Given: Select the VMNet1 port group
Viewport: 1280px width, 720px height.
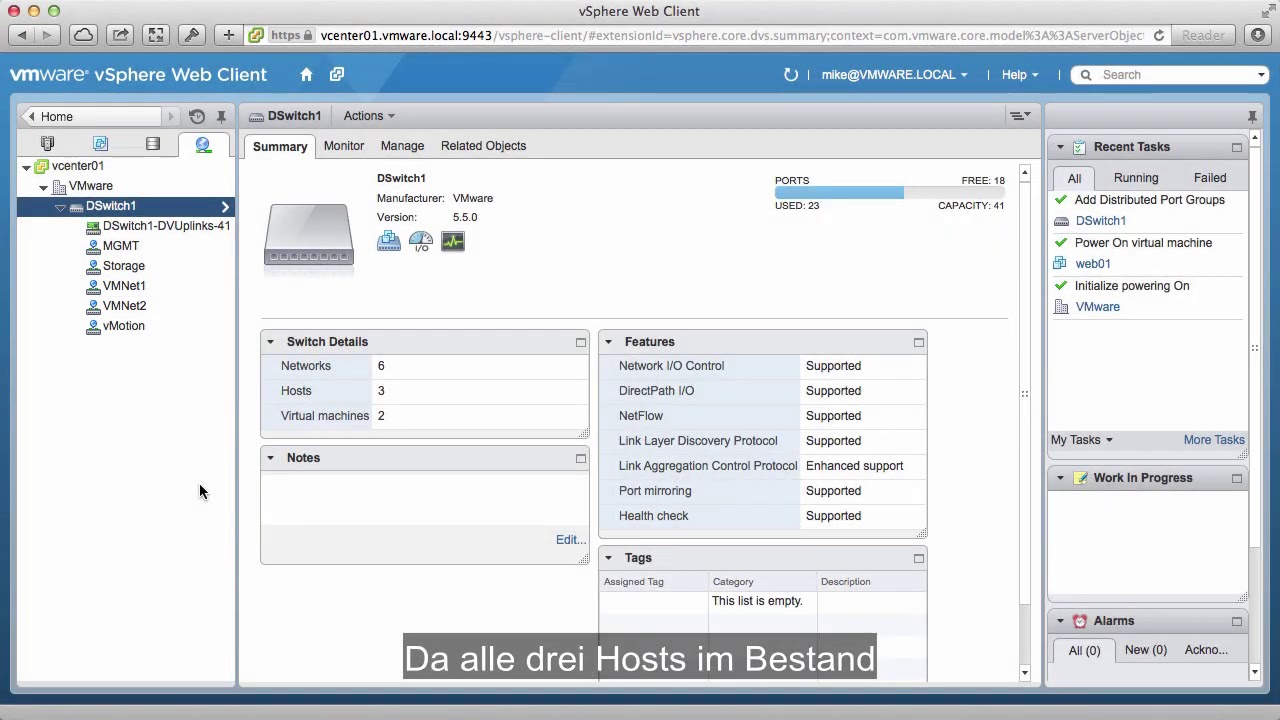Looking at the screenshot, I should tap(124, 286).
